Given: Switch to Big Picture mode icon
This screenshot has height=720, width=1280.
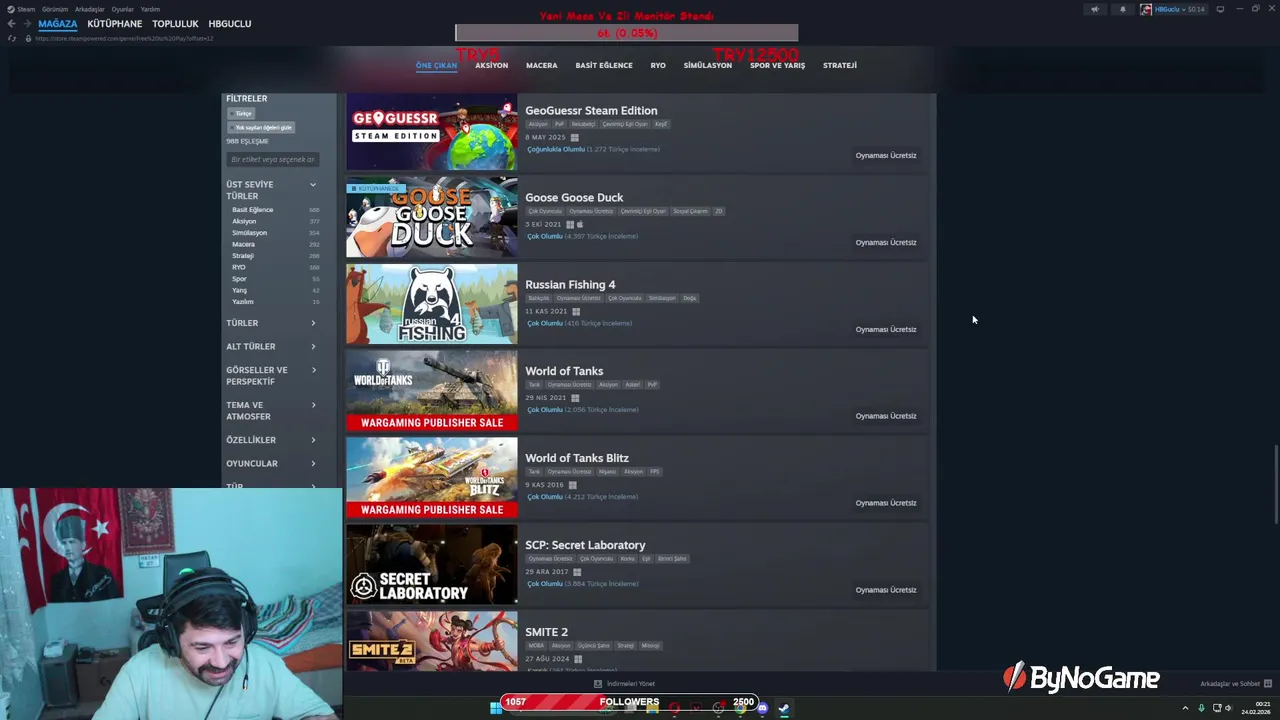Looking at the screenshot, I should click(1220, 9).
